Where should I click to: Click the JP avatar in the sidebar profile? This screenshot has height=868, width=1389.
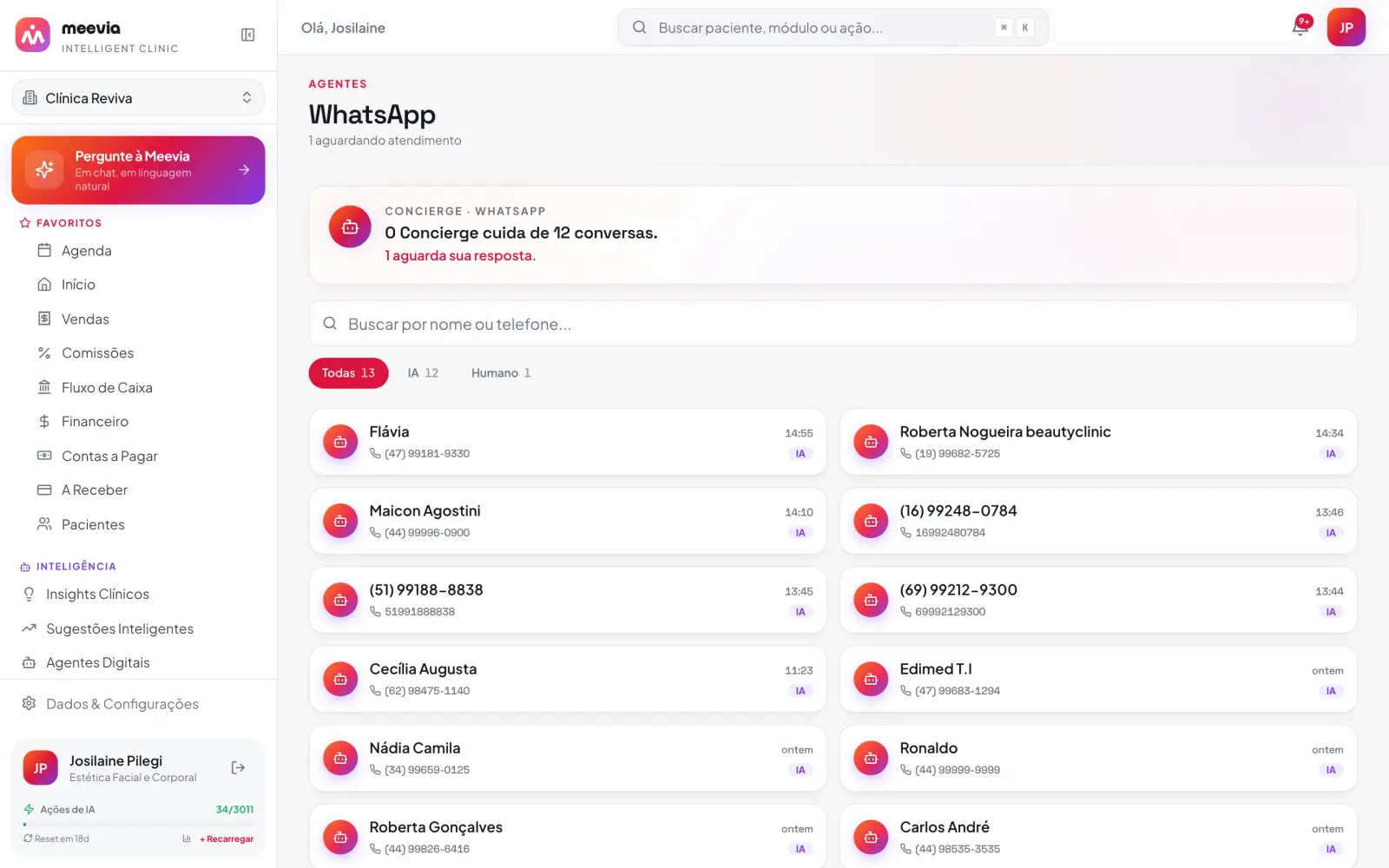(40, 768)
